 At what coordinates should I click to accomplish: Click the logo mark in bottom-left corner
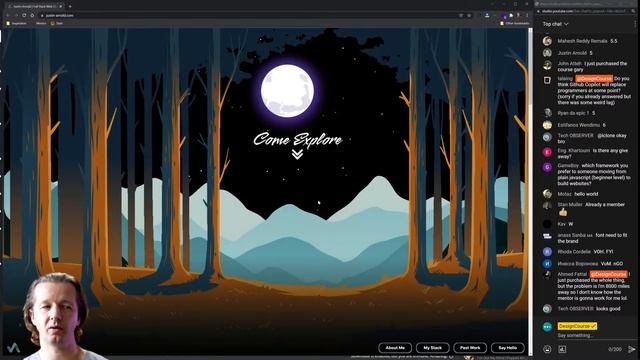click(13, 348)
